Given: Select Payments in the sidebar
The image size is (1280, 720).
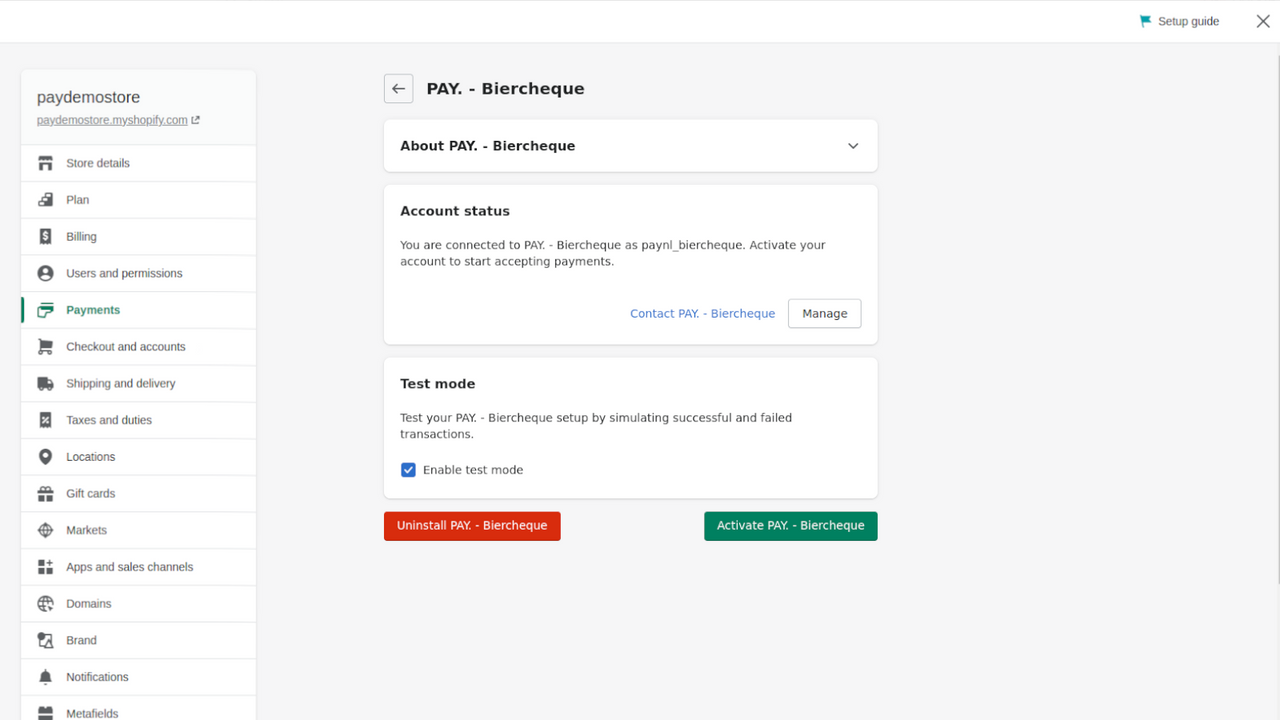Looking at the screenshot, I should point(138,310).
